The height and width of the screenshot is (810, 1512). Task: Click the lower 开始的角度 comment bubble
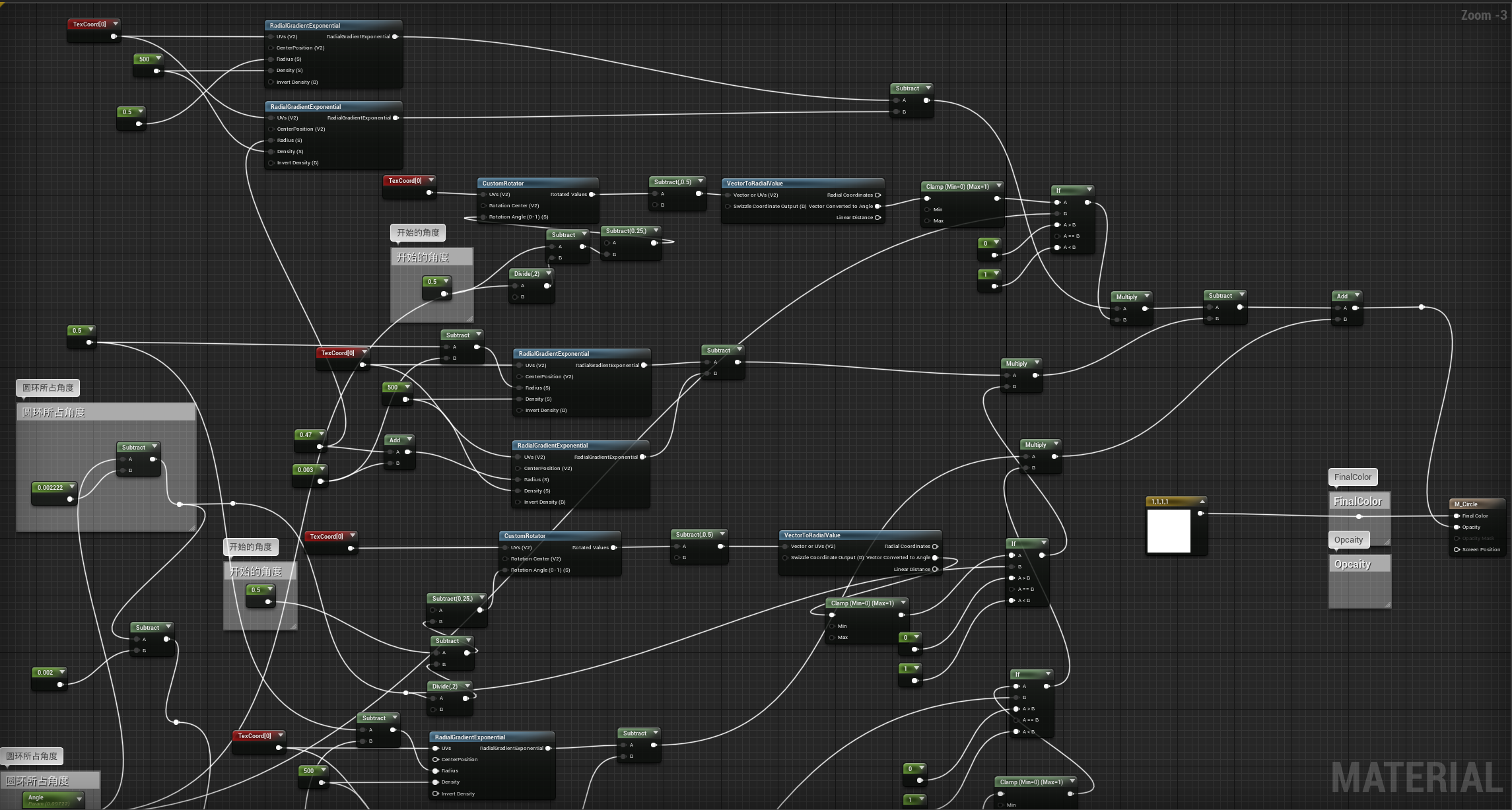tap(250, 547)
